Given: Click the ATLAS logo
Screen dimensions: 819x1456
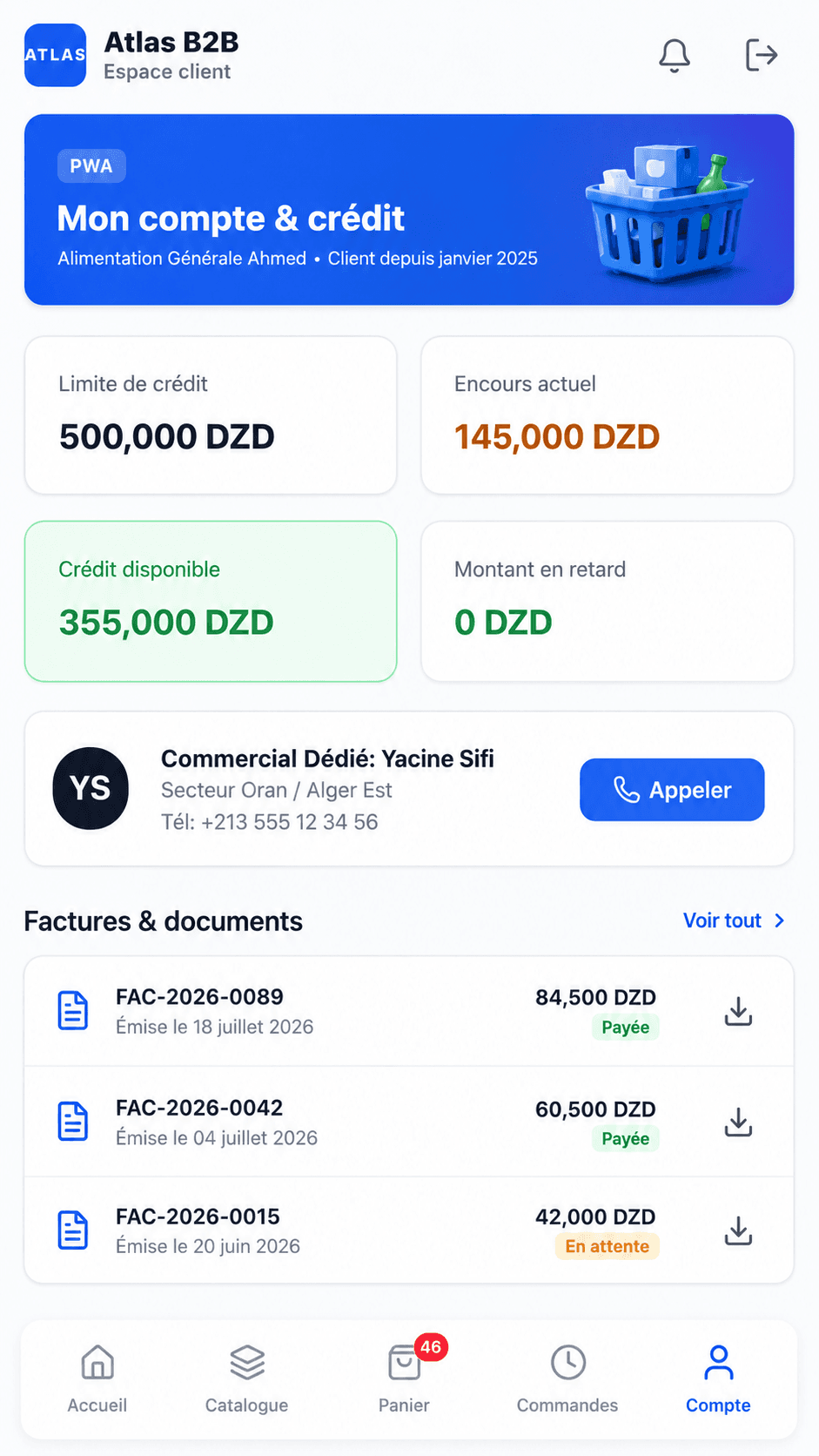Looking at the screenshot, I should tap(55, 55).
